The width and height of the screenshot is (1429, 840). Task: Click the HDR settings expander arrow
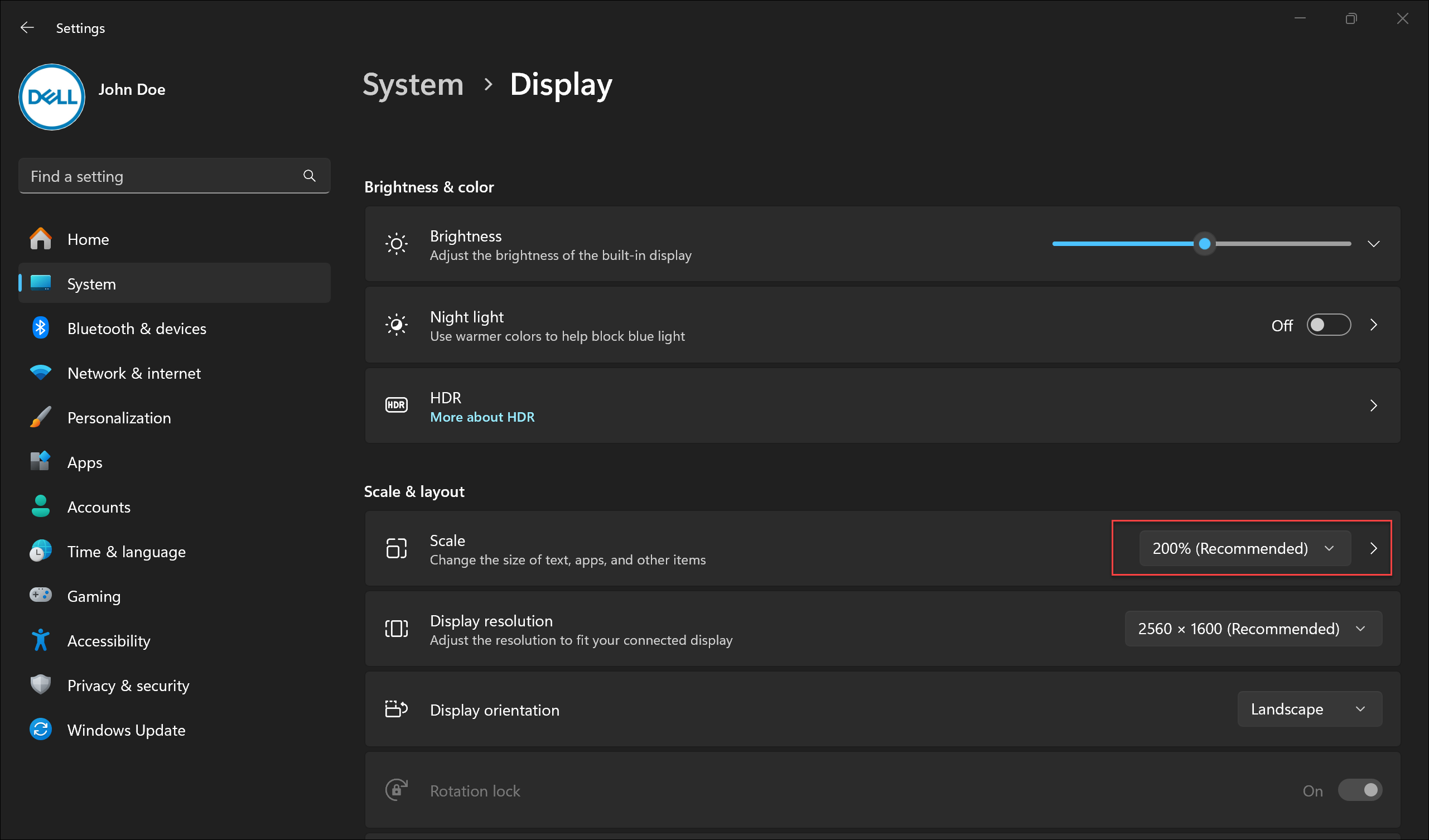coord(1375,406)
